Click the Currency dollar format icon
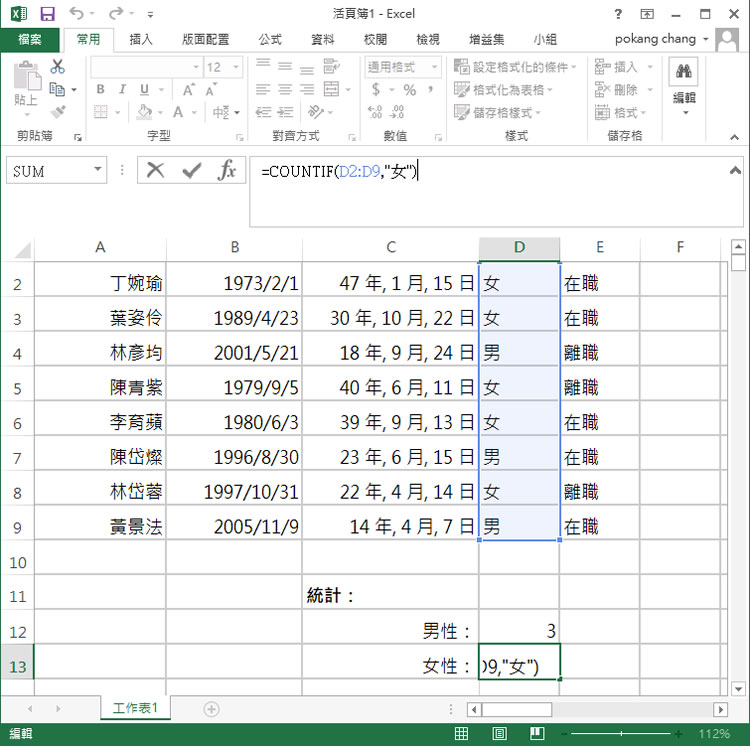The width and height of the screenshot is (750, 747). tap(376, 89)
